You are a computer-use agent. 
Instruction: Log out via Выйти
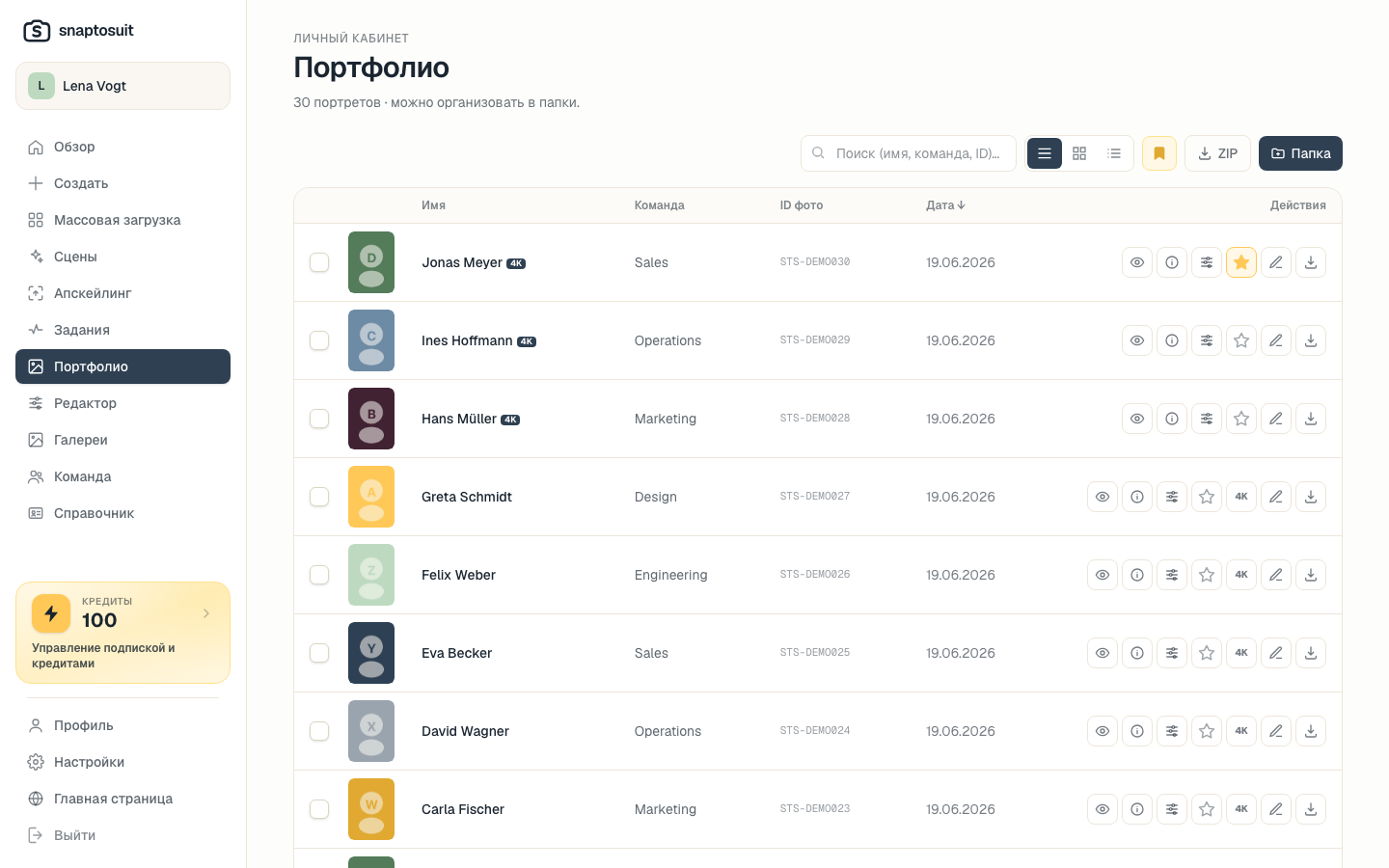tap(123, 835)
